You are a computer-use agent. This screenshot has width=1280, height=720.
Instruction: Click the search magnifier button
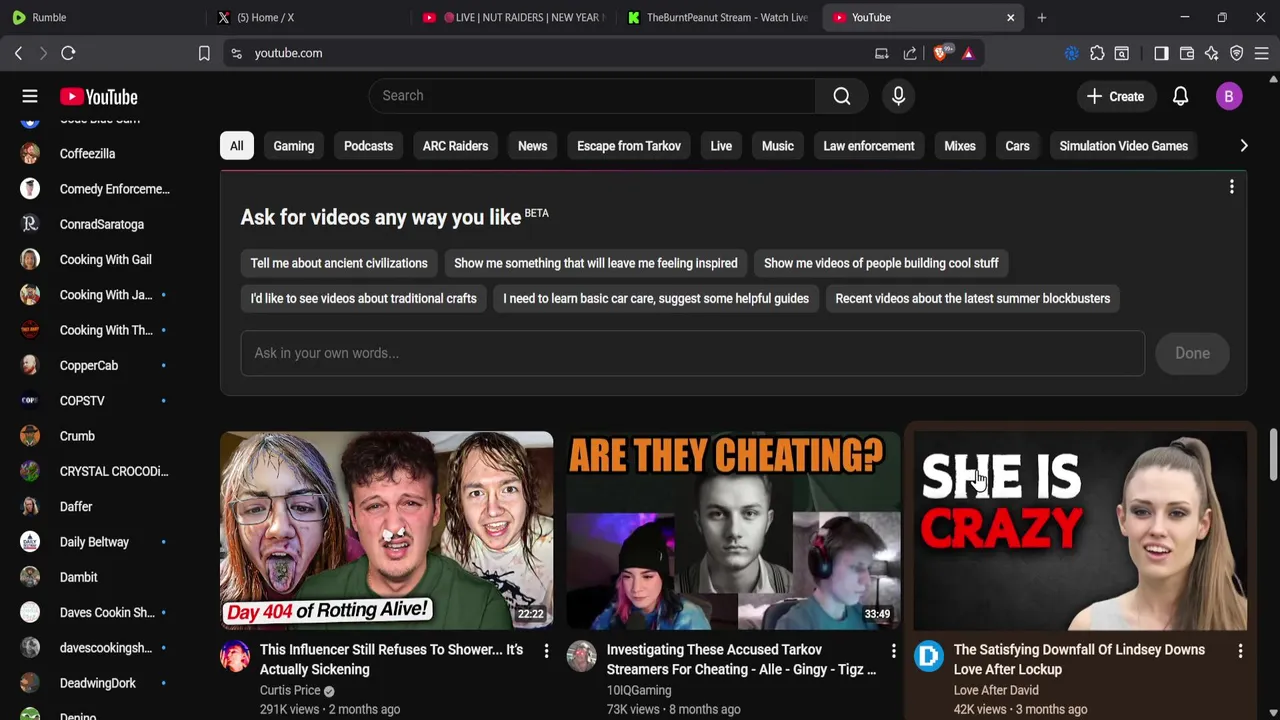pos(842,96)
